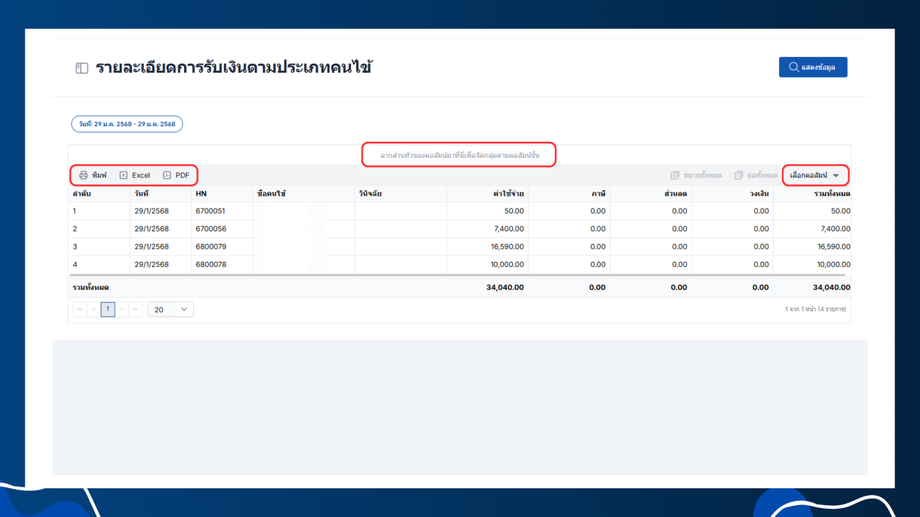Click expense value 16,590.00 in ค่าใช้จ่าย column

508,246
